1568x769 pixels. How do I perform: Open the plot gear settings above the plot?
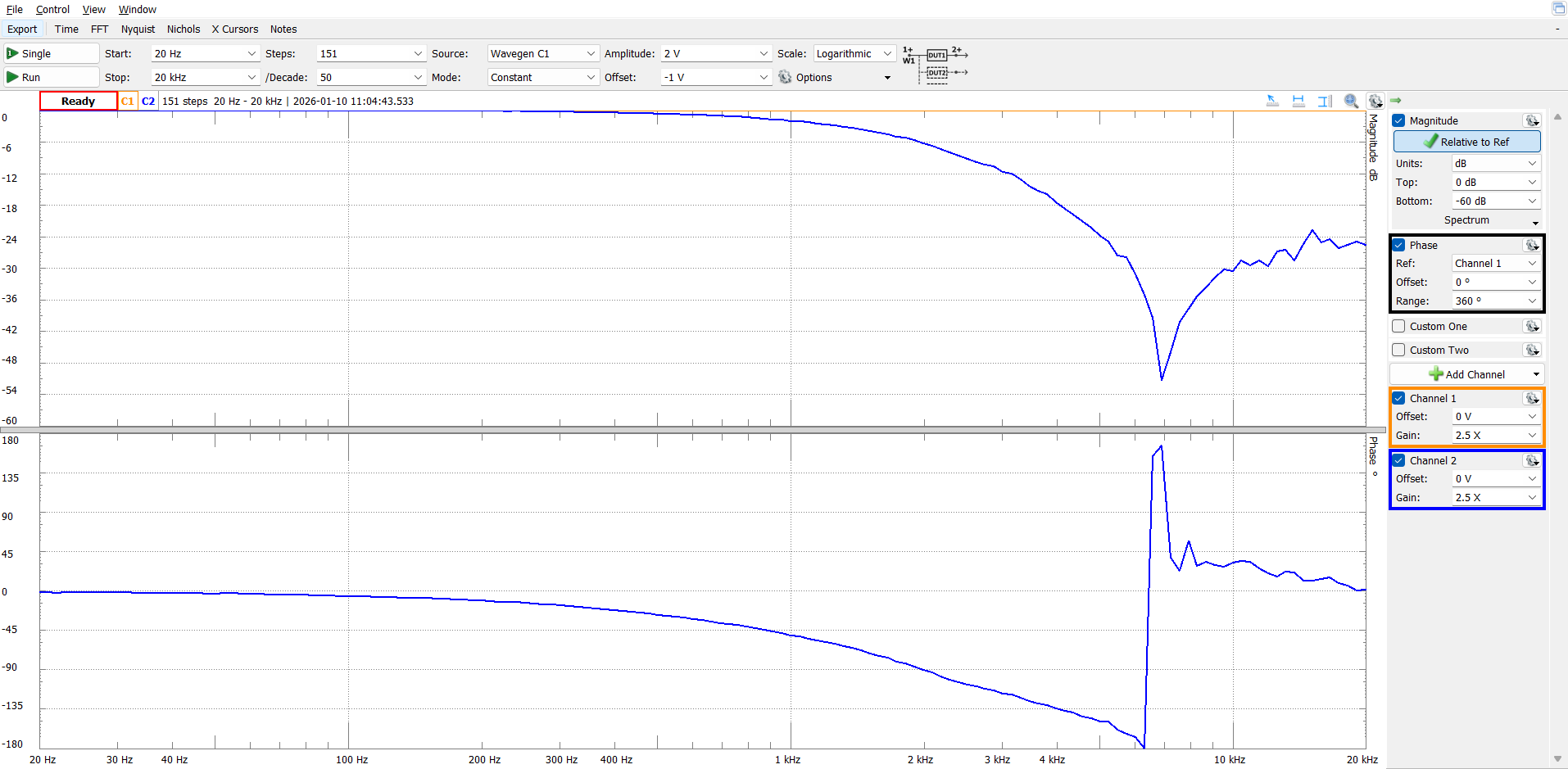pyautogui.click(x=1375, y=101)
